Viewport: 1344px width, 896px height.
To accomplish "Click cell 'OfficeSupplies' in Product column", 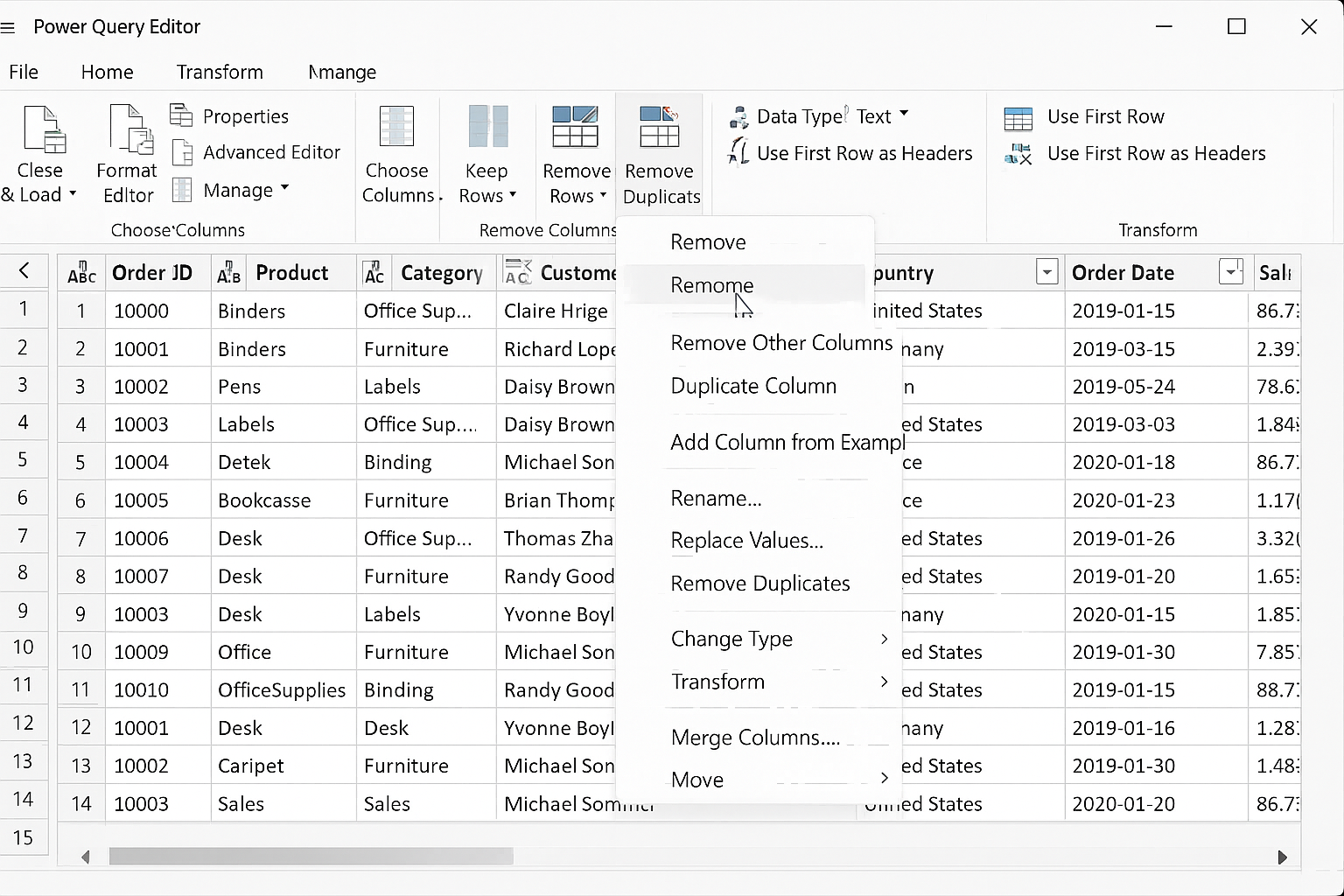I will pos(282,689).
